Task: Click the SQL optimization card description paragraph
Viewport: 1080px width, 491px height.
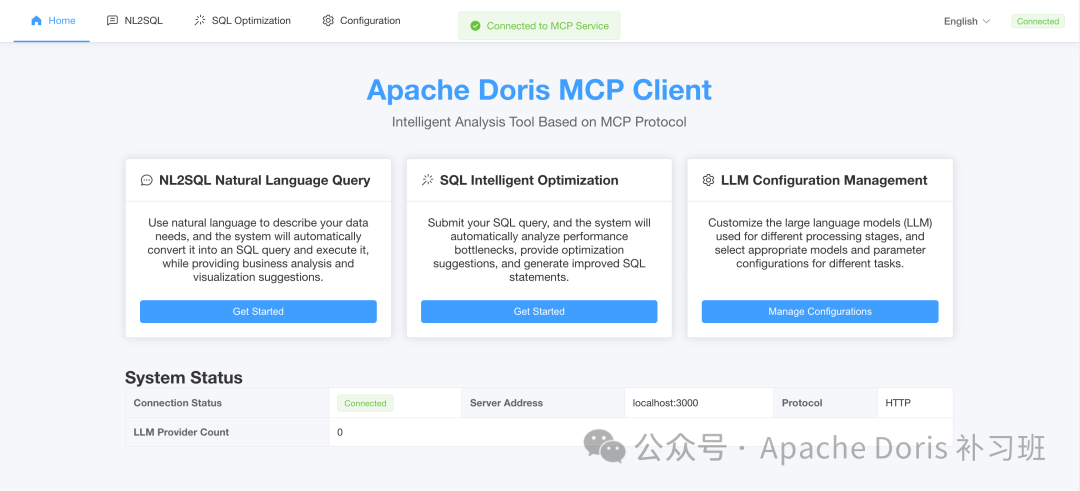Action: (539, 250)
